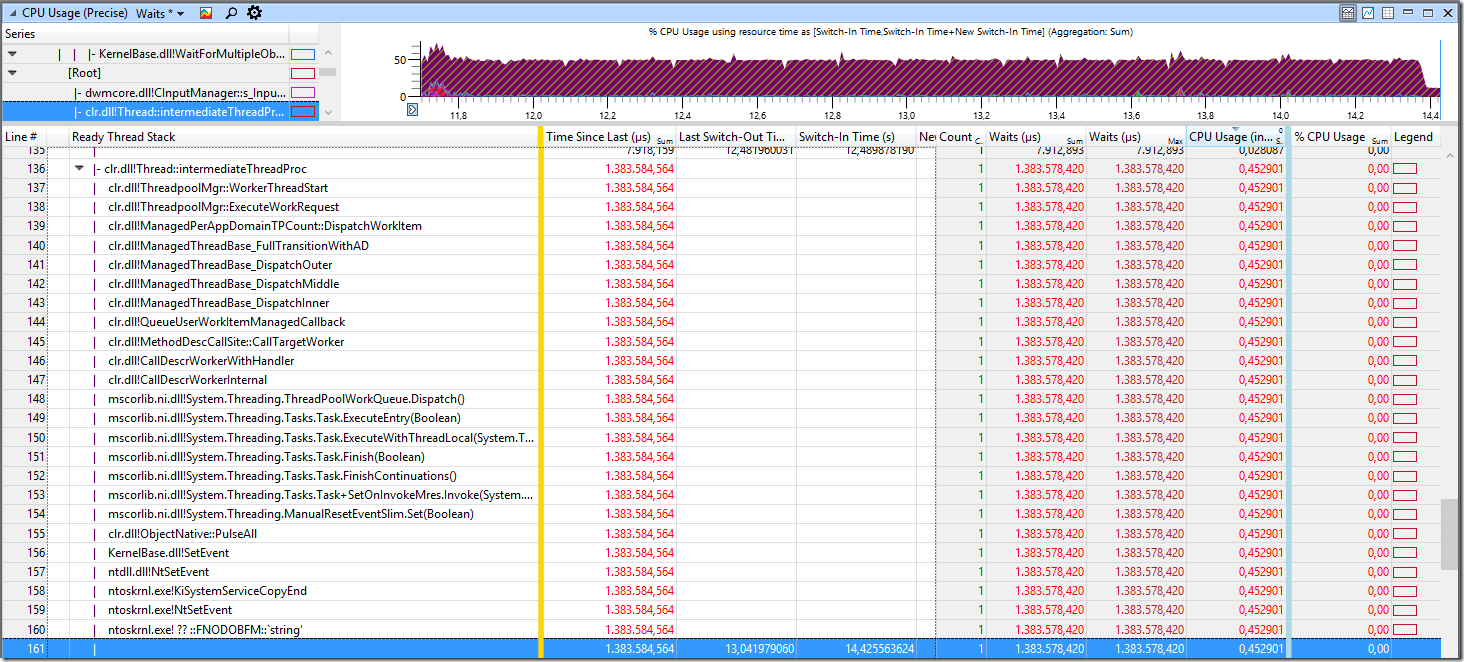This screenshot has height=662, width=1464.
Task: Click Switch-In Time (s) column header
Action: tap(856, 137)
